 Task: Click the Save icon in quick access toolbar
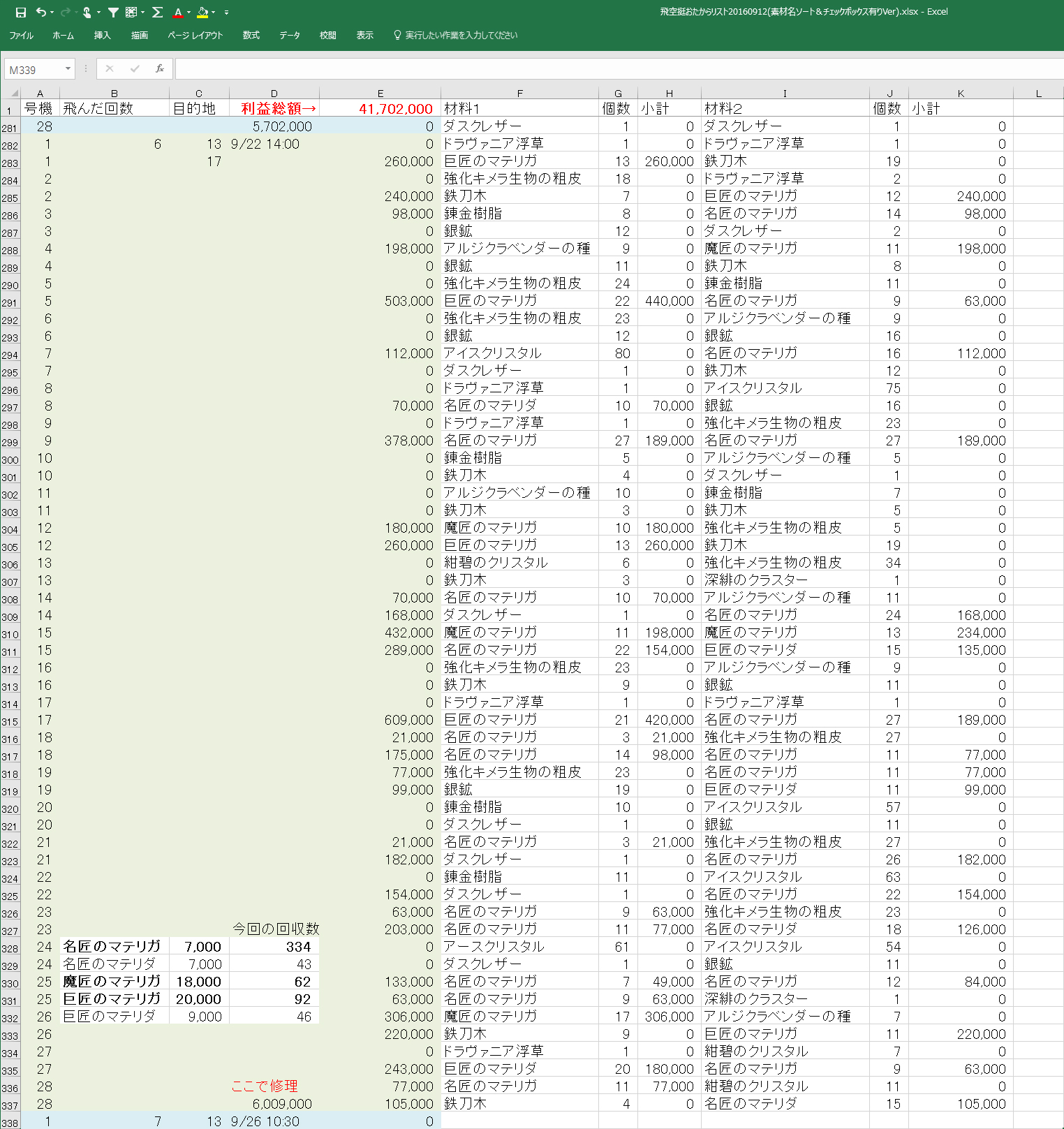pos(20,13)
